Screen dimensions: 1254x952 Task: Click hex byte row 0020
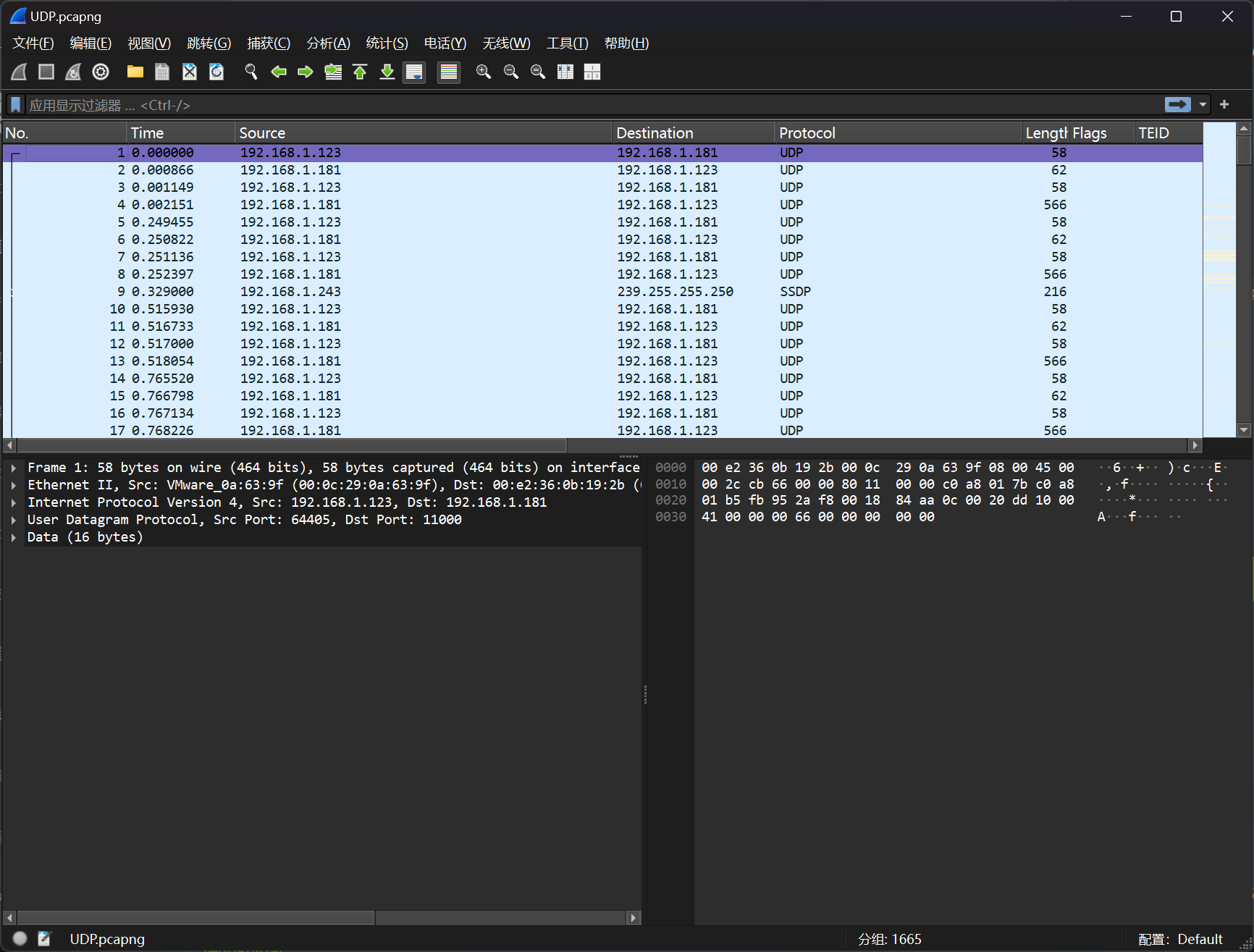point(888,500)
